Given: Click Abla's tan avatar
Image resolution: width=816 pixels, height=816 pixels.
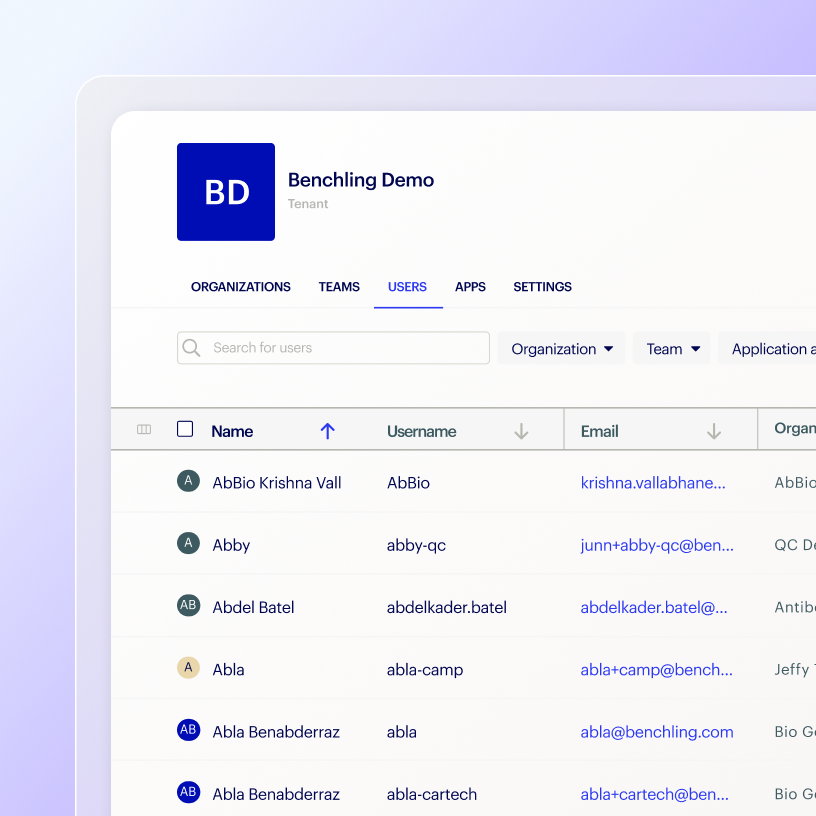Looking at the screenshot, I should (x=188, y=668).
